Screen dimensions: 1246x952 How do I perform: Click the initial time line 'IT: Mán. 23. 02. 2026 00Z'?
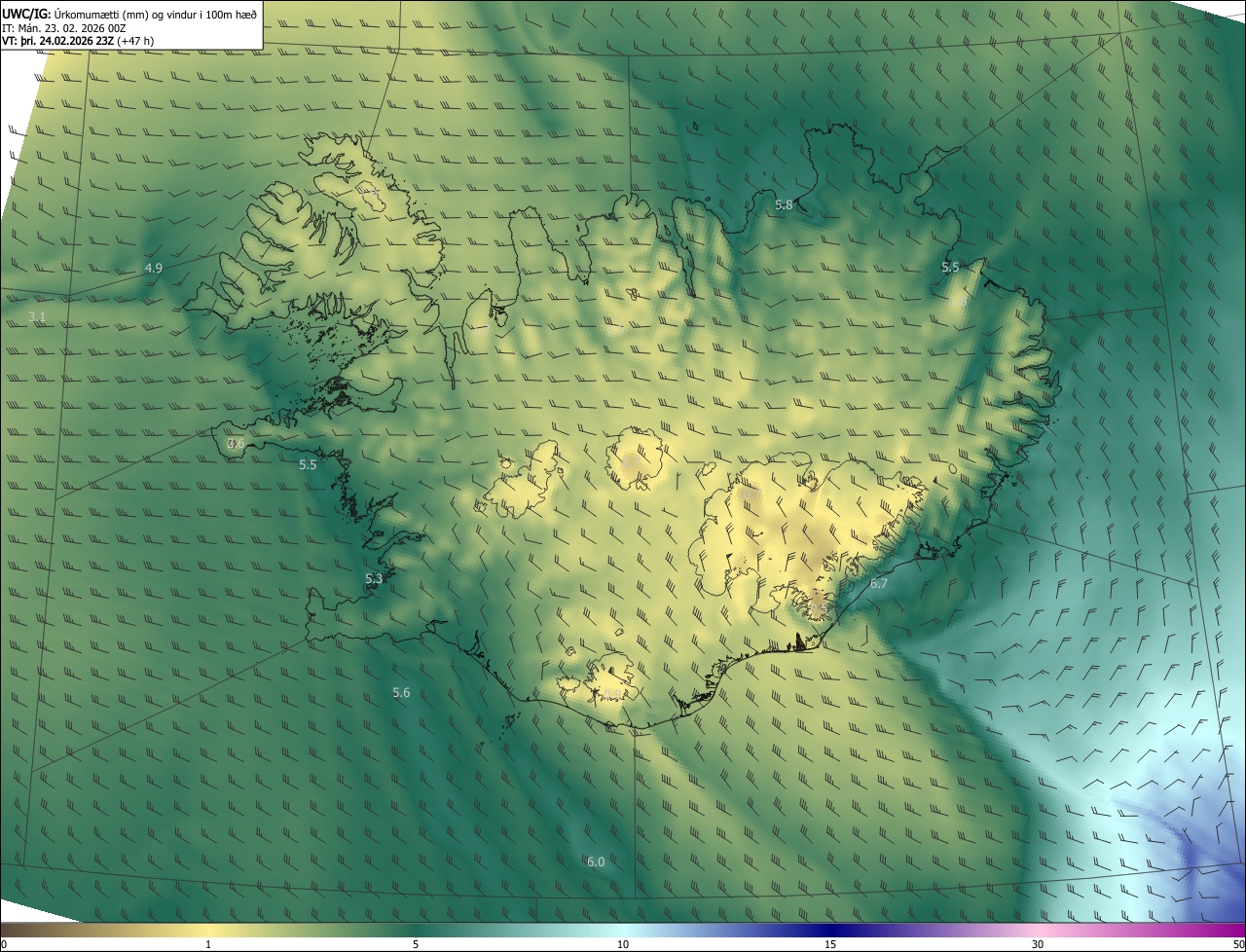(x=62, y=28)
